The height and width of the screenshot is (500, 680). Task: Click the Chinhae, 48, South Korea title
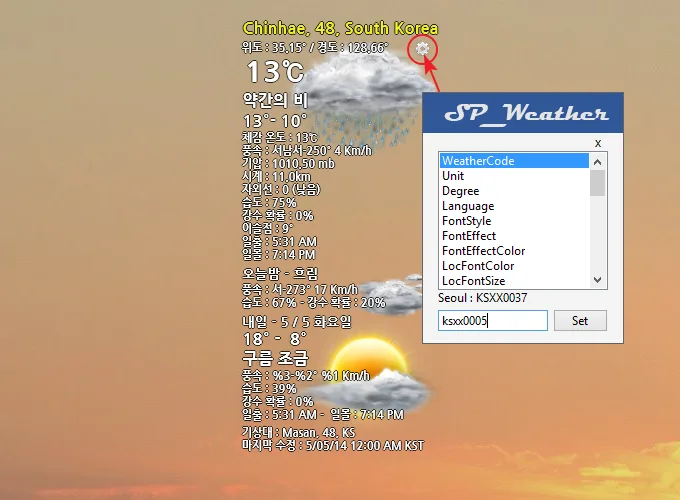pyautogui.click(x=340, y=29)
